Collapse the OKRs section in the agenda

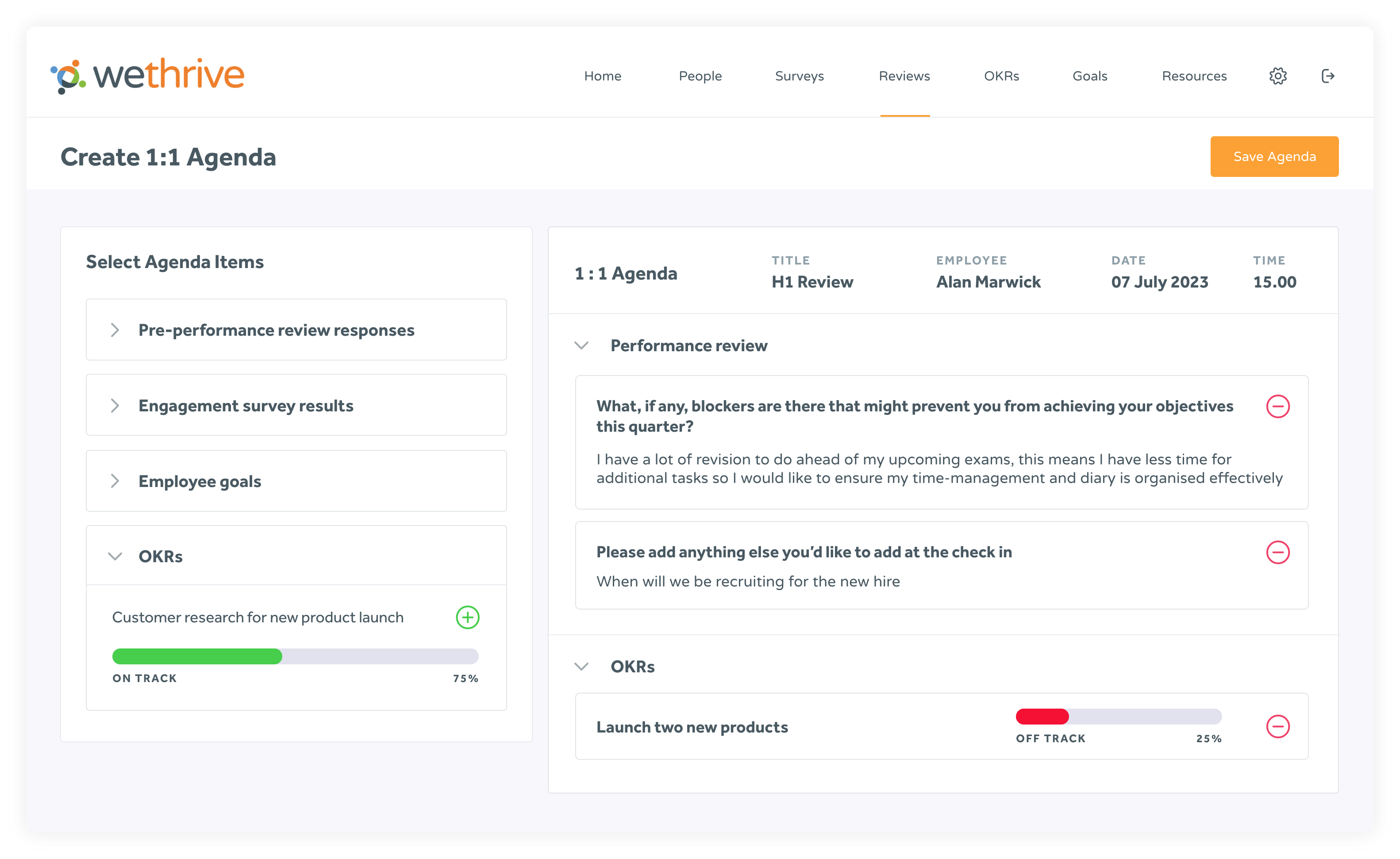(581, 667)
